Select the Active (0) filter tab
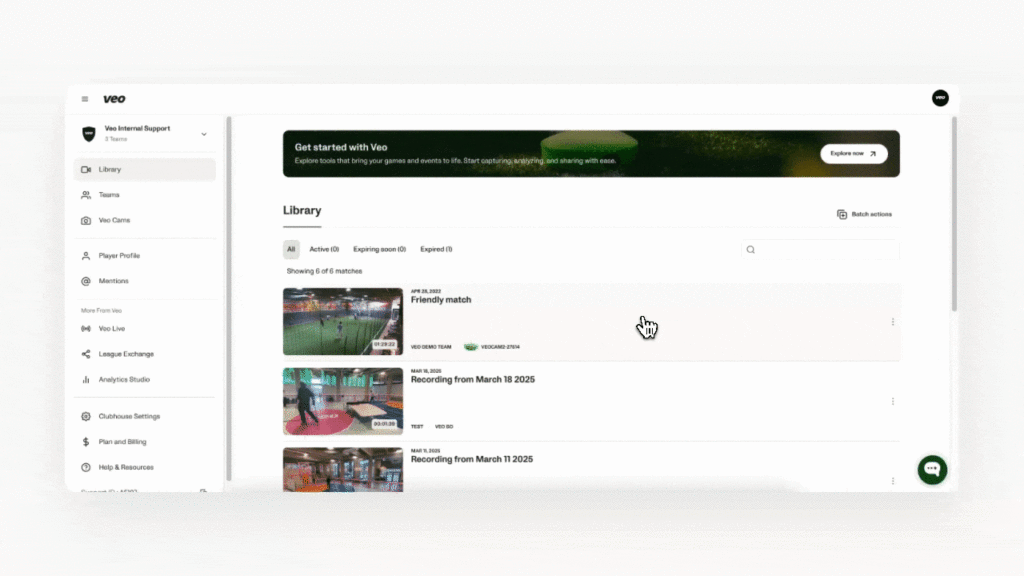This screenshot has width=1024, height=576. pyautogui.click(x=324, y=249)
